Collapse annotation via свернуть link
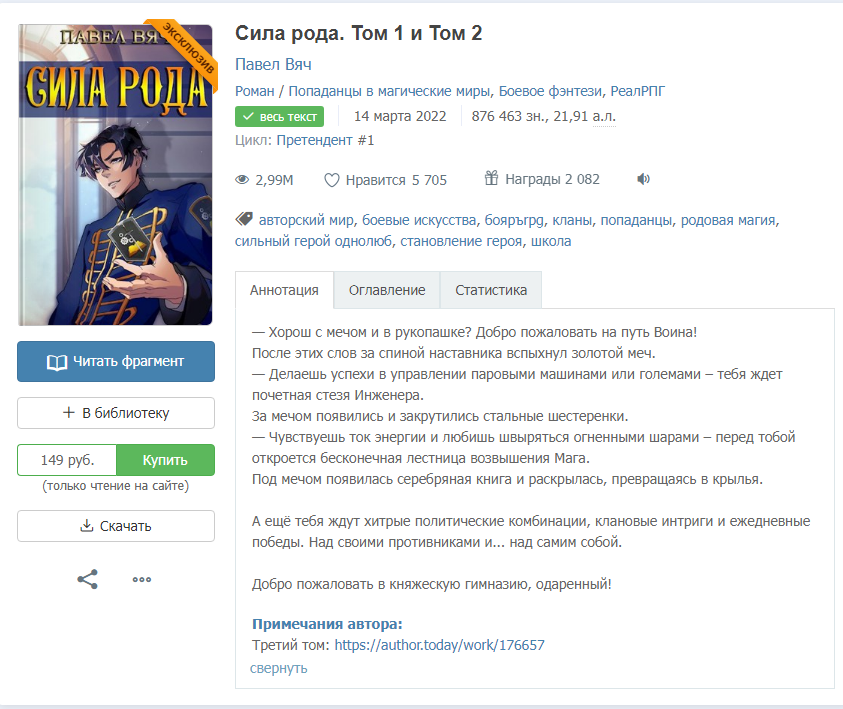This screenshot has height=709, width=843. (278, 668)
